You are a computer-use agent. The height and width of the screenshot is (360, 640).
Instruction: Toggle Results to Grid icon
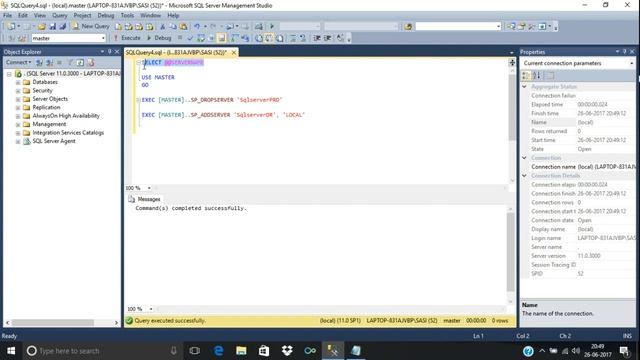(x=269, y=38)
